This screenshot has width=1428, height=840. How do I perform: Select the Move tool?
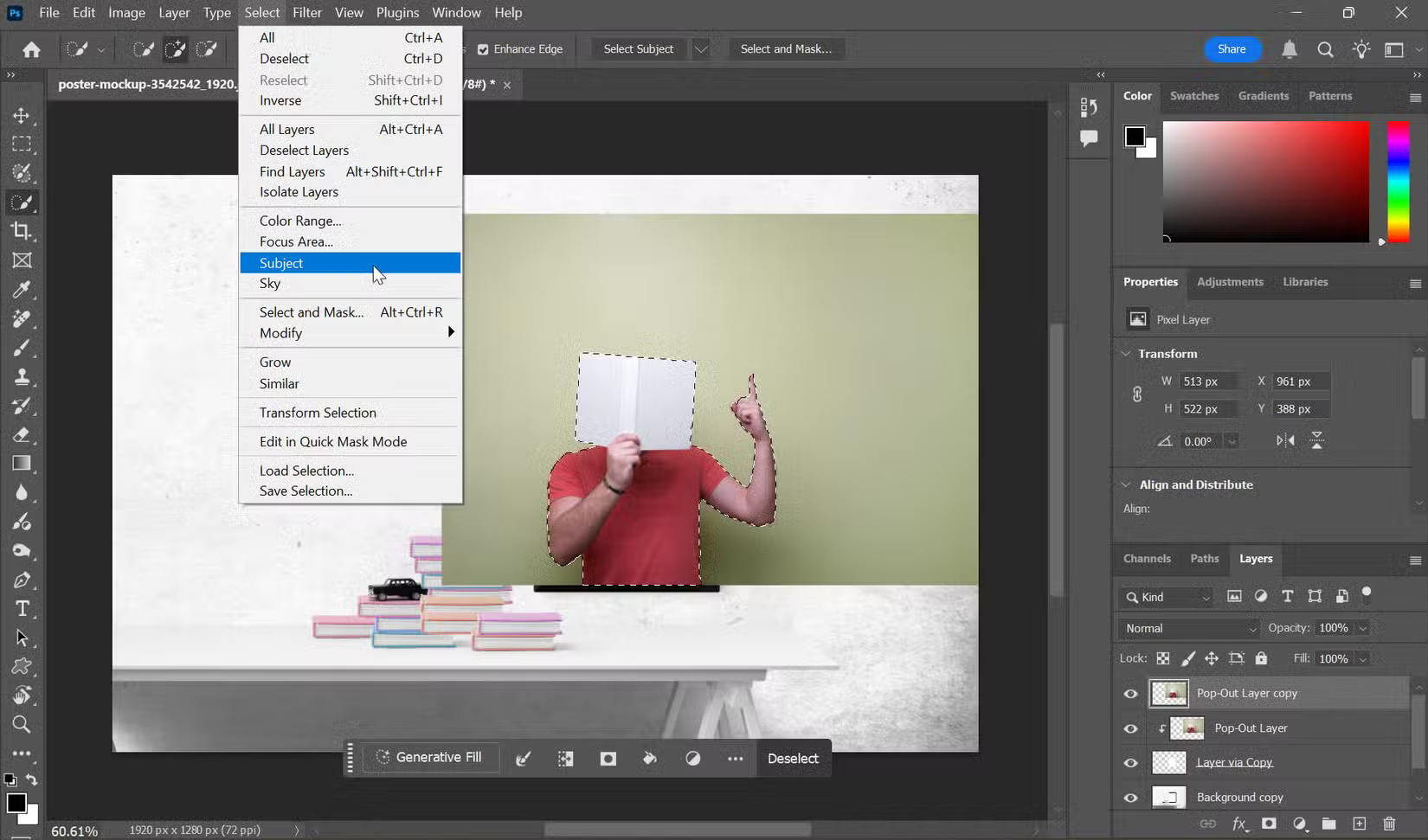pos(22,115)
